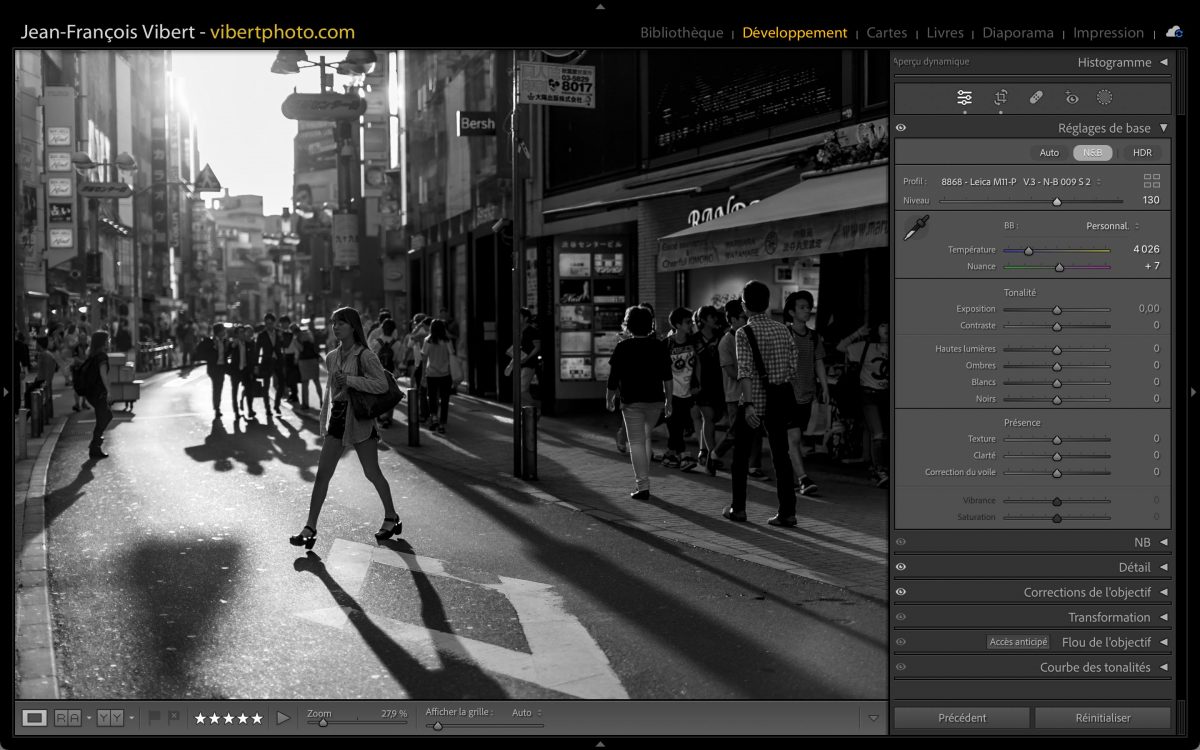Activate the Crop and rotate tool
The height and width of the screenshot is (750, 1200).
coord(1000,97)
